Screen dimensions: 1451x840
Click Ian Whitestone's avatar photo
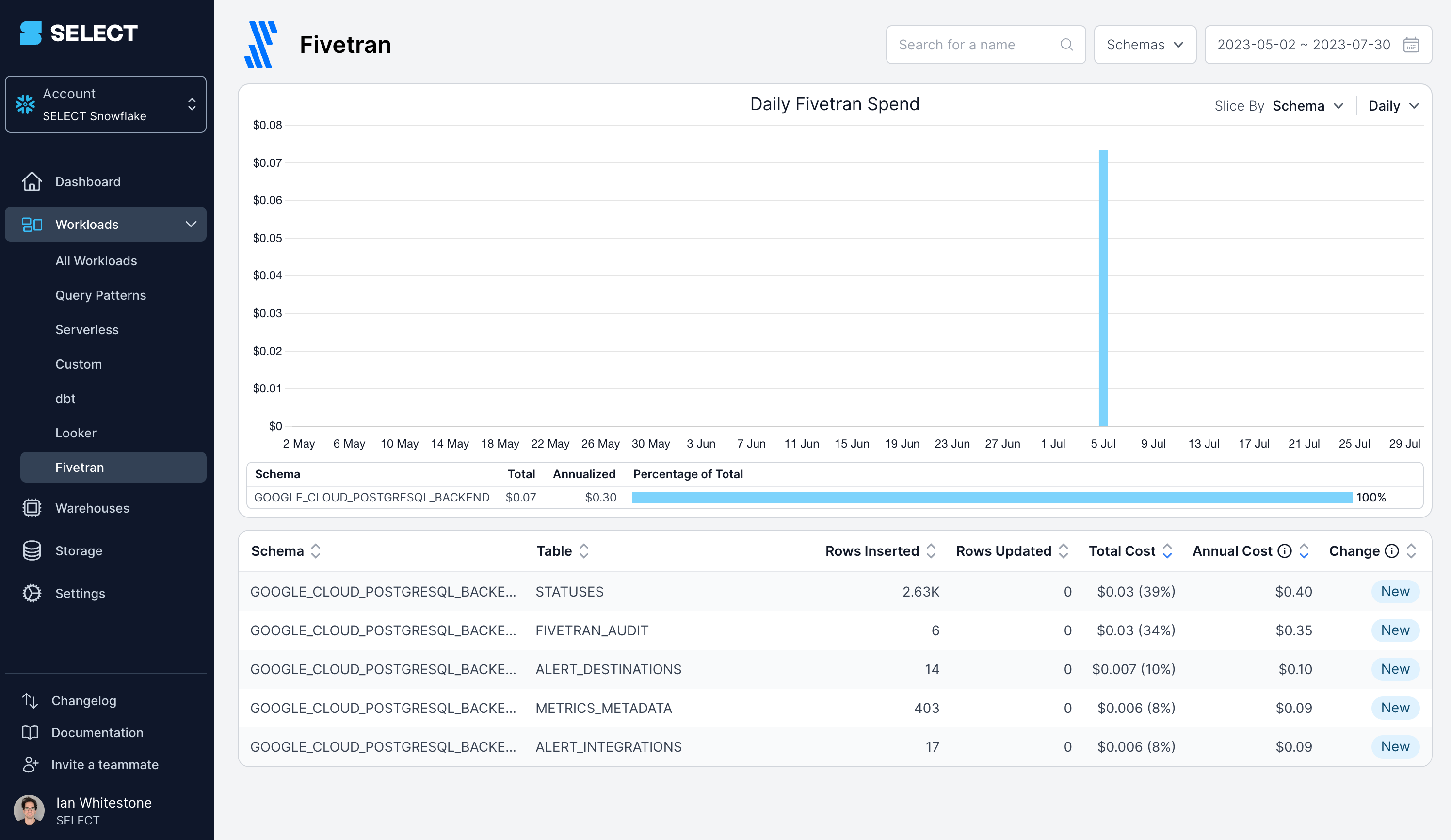coord(29,810)
